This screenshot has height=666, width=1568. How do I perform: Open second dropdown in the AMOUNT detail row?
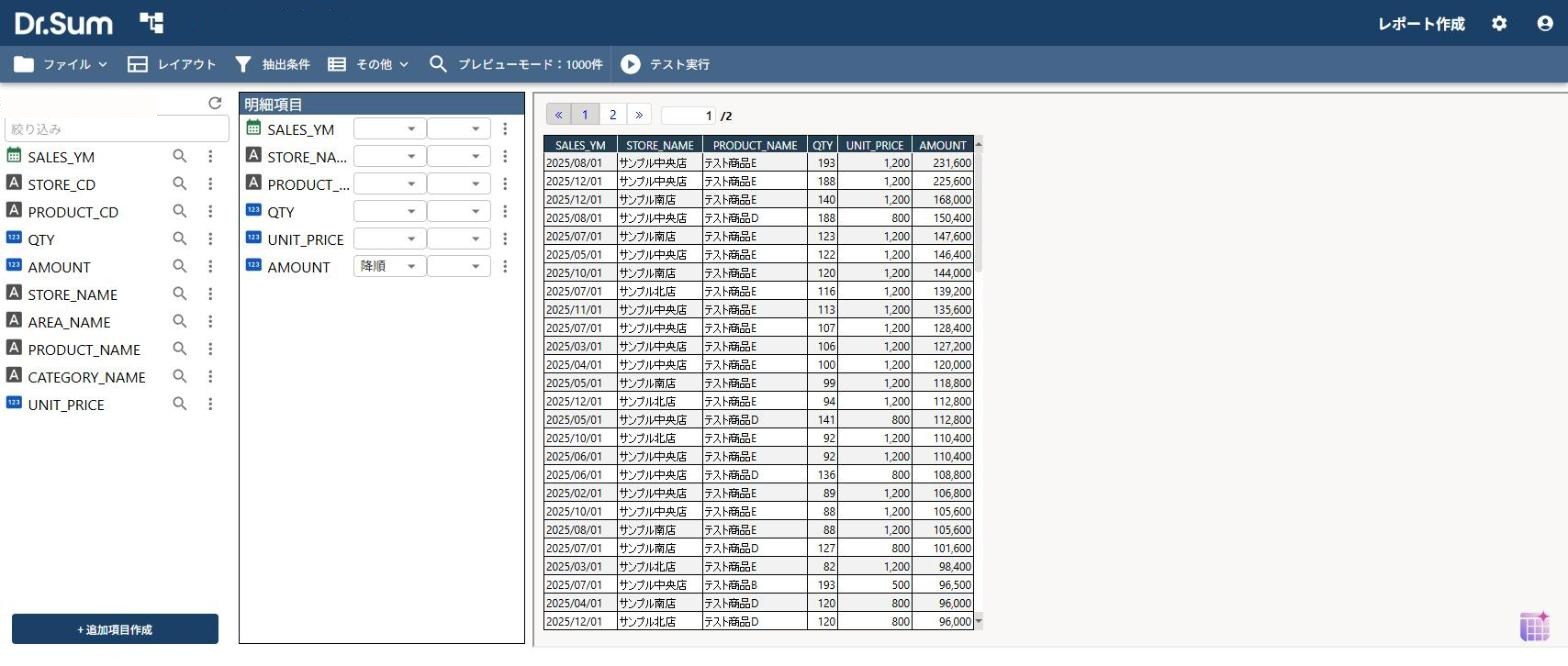(459, 266)
